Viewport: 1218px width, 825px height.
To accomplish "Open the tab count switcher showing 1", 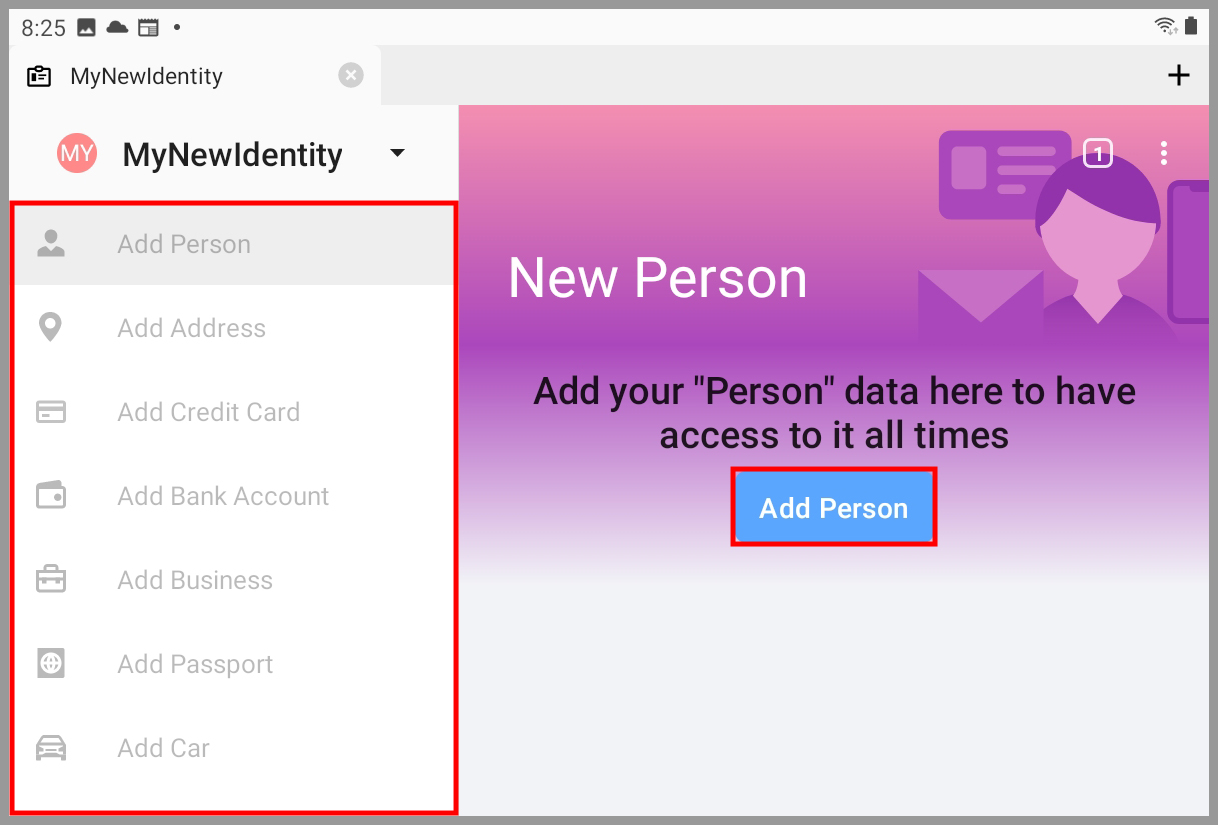I will [x=1098, y=153].
